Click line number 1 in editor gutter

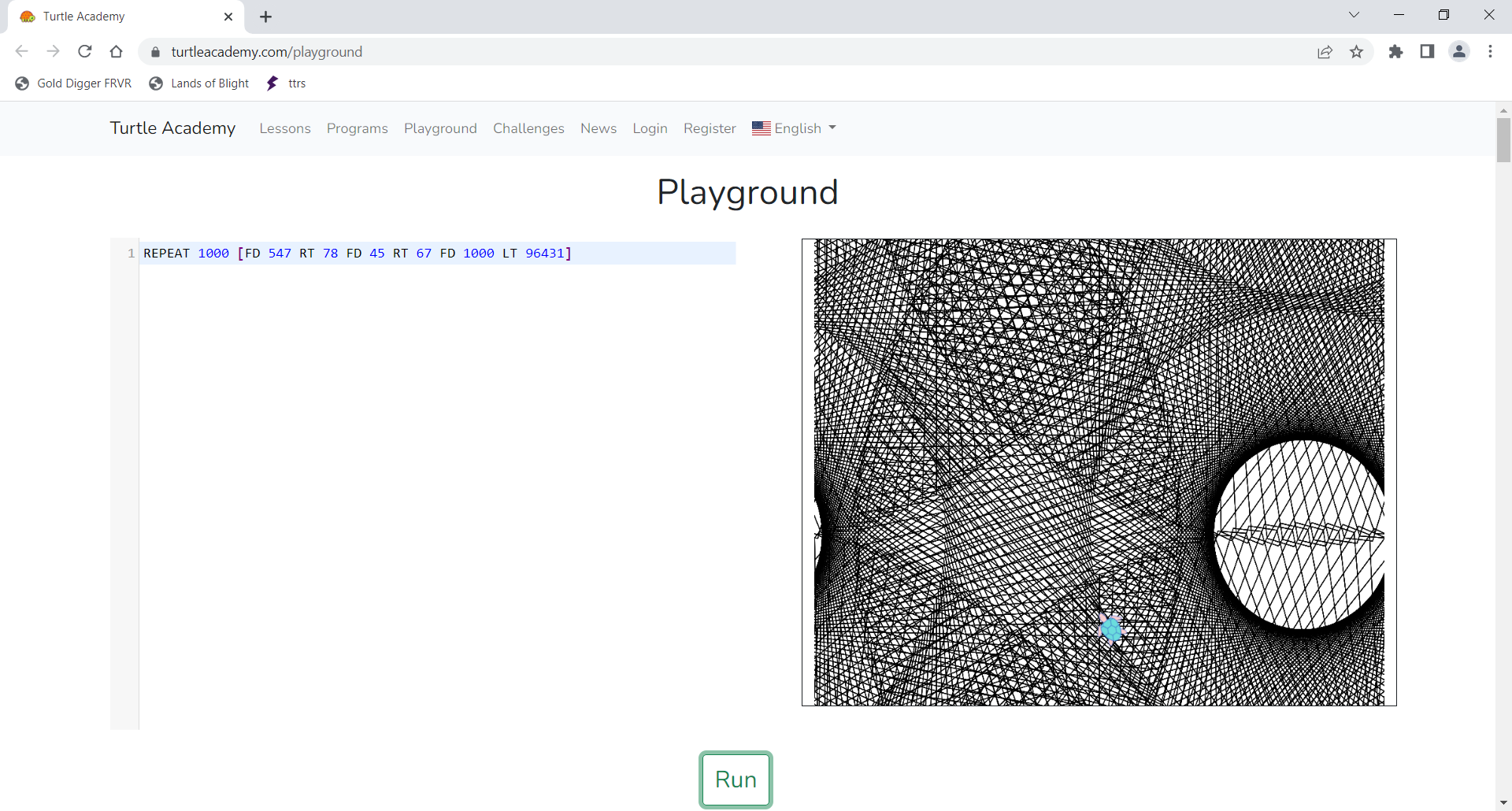[x=131, y=254]
